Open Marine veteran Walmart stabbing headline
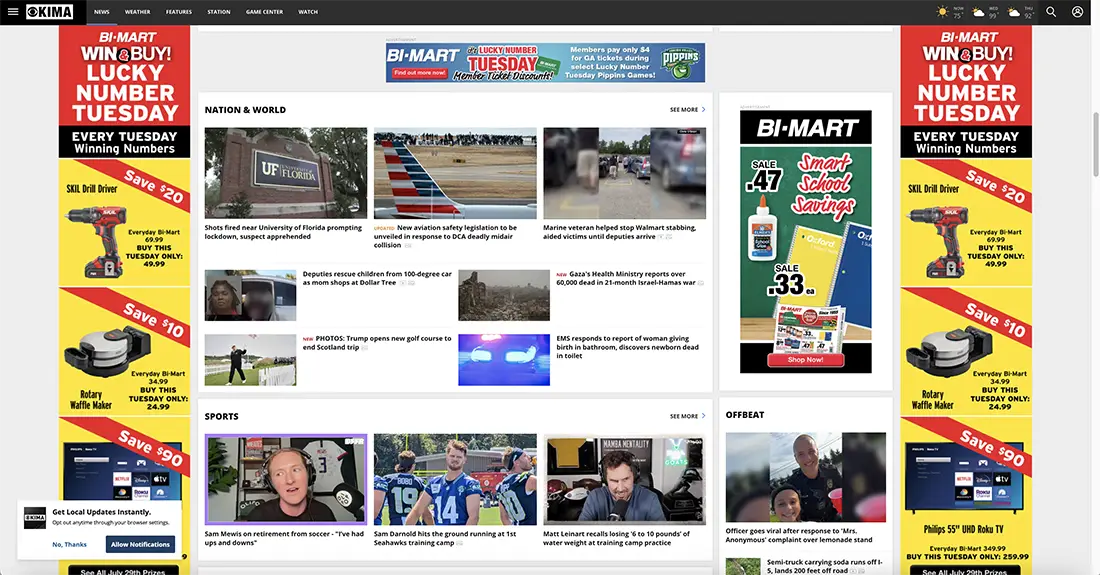The height and width of the screenshot is (575, 1100). [619, 232]
